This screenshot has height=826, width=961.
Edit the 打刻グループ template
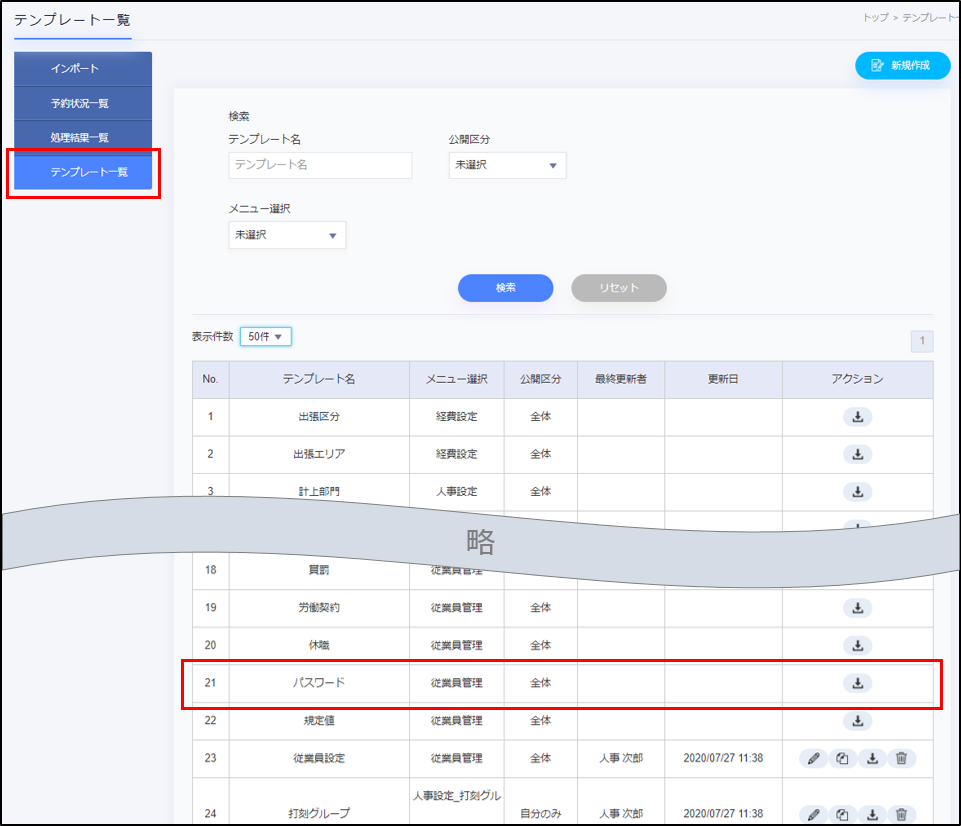point(814,814)
